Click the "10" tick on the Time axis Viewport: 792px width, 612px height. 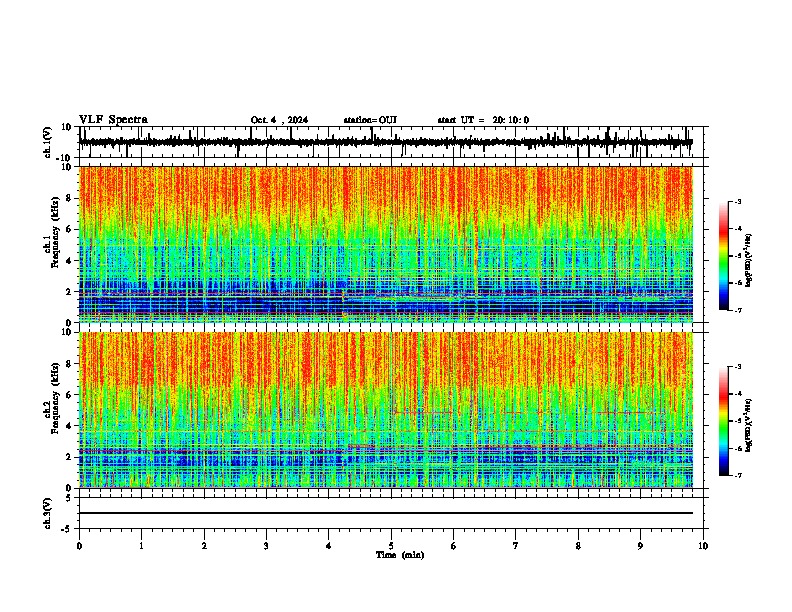click(x=703, y=546)
